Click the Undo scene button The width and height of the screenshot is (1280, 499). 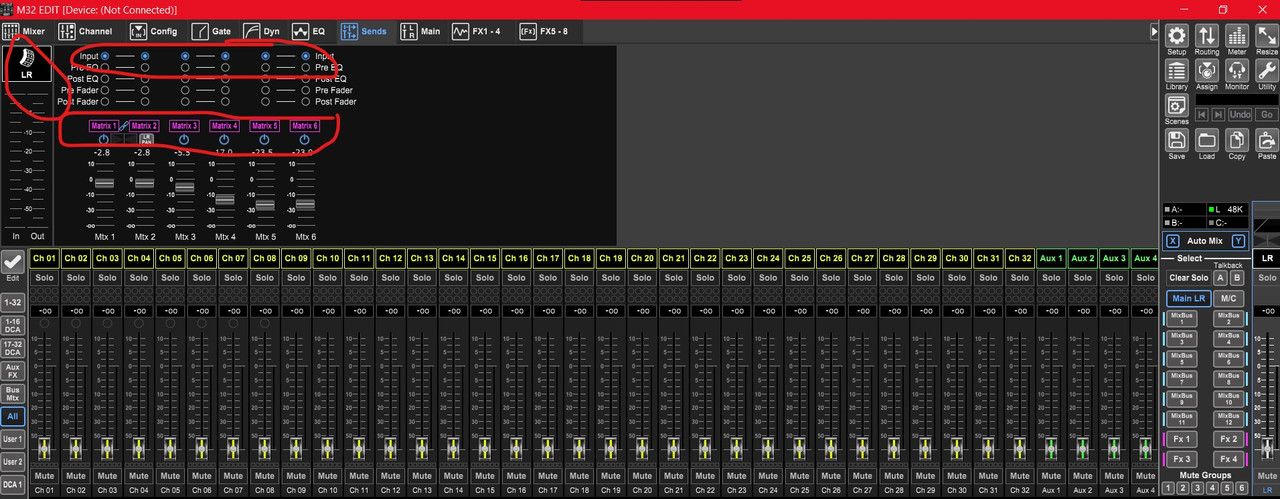click(x=1241, y=115)
